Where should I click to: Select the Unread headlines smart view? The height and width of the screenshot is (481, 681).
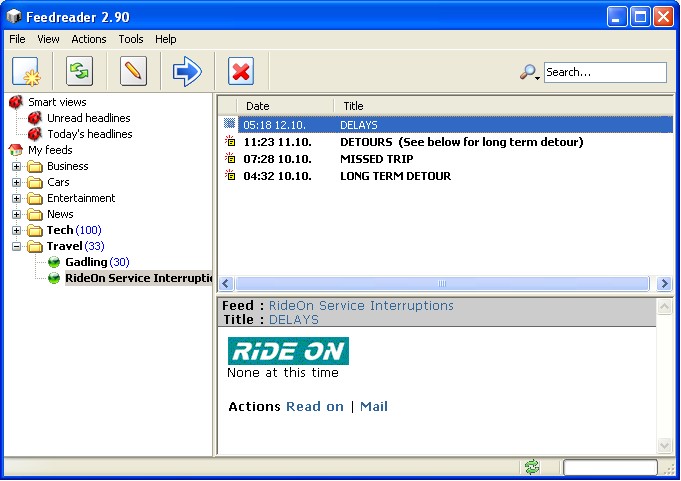[88, 118]
